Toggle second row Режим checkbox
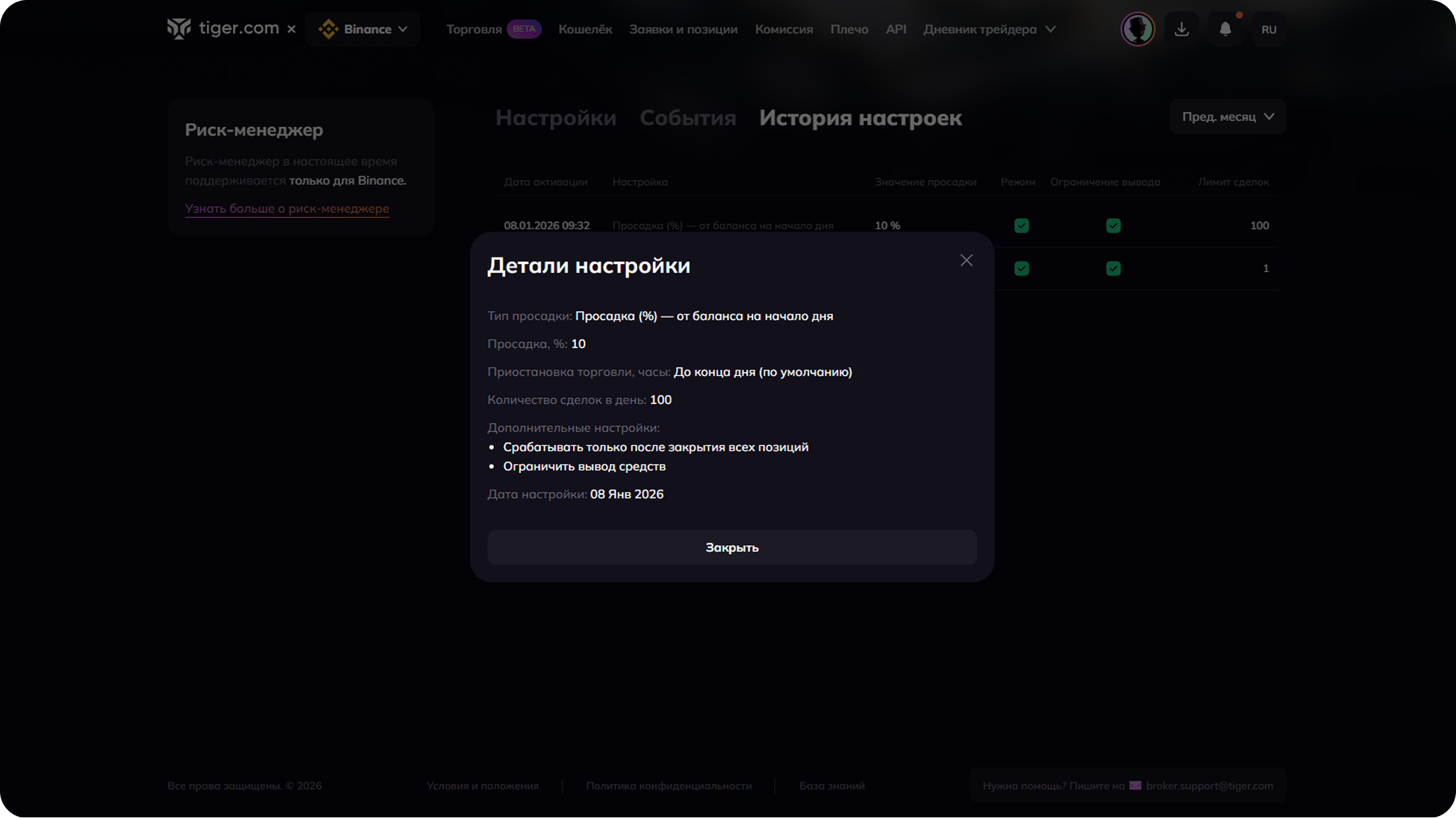 [x=1021, y=268]
